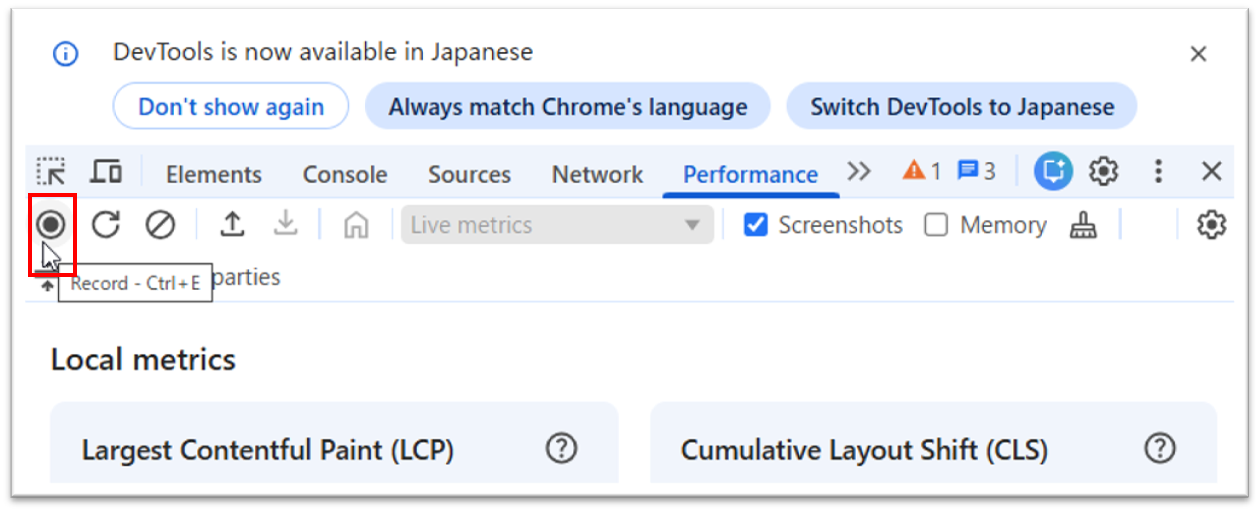Open the warning issues counter
The image size is (1260, 512).
[922, 172]
